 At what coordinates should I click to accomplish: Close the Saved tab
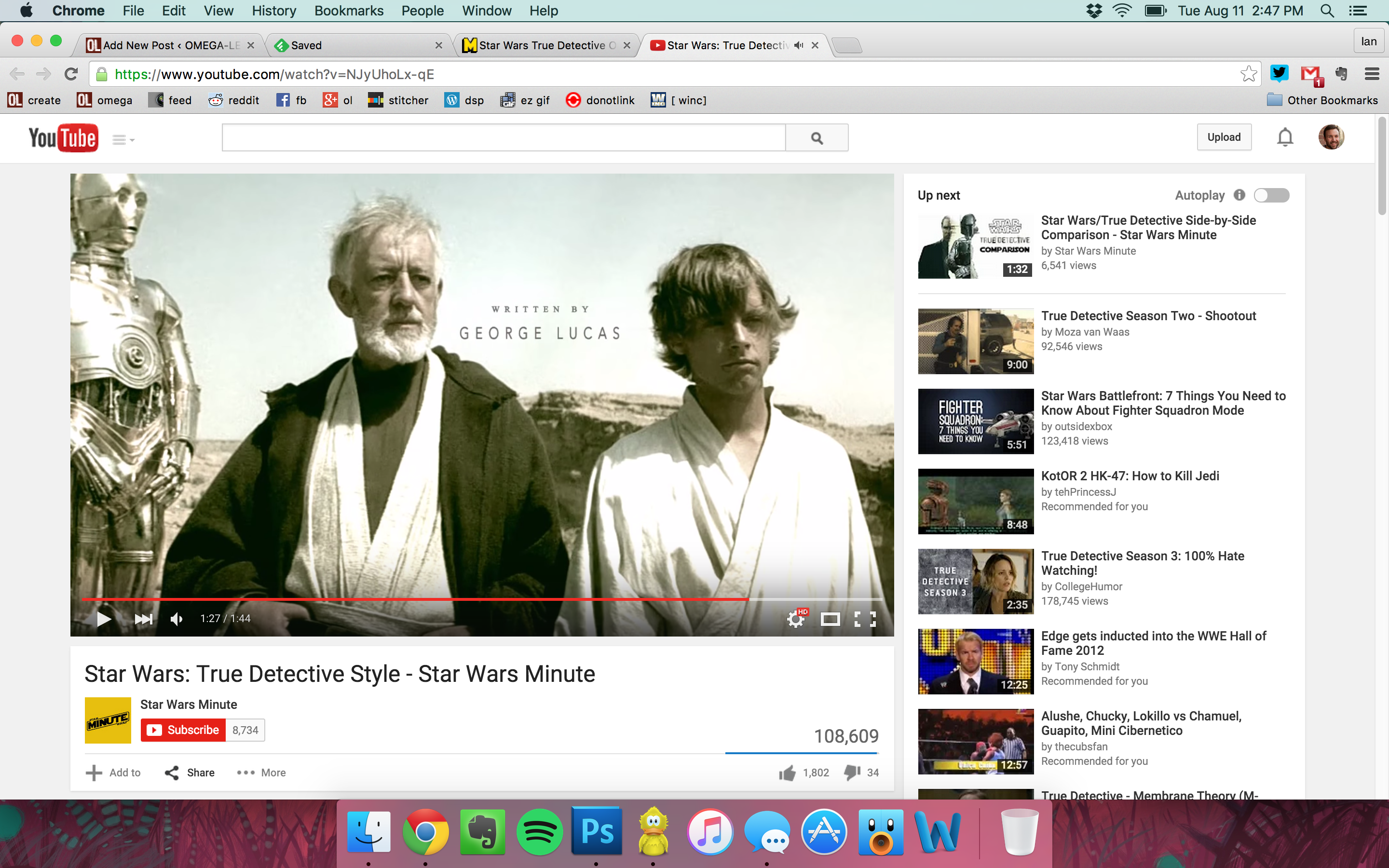(438, 45)
